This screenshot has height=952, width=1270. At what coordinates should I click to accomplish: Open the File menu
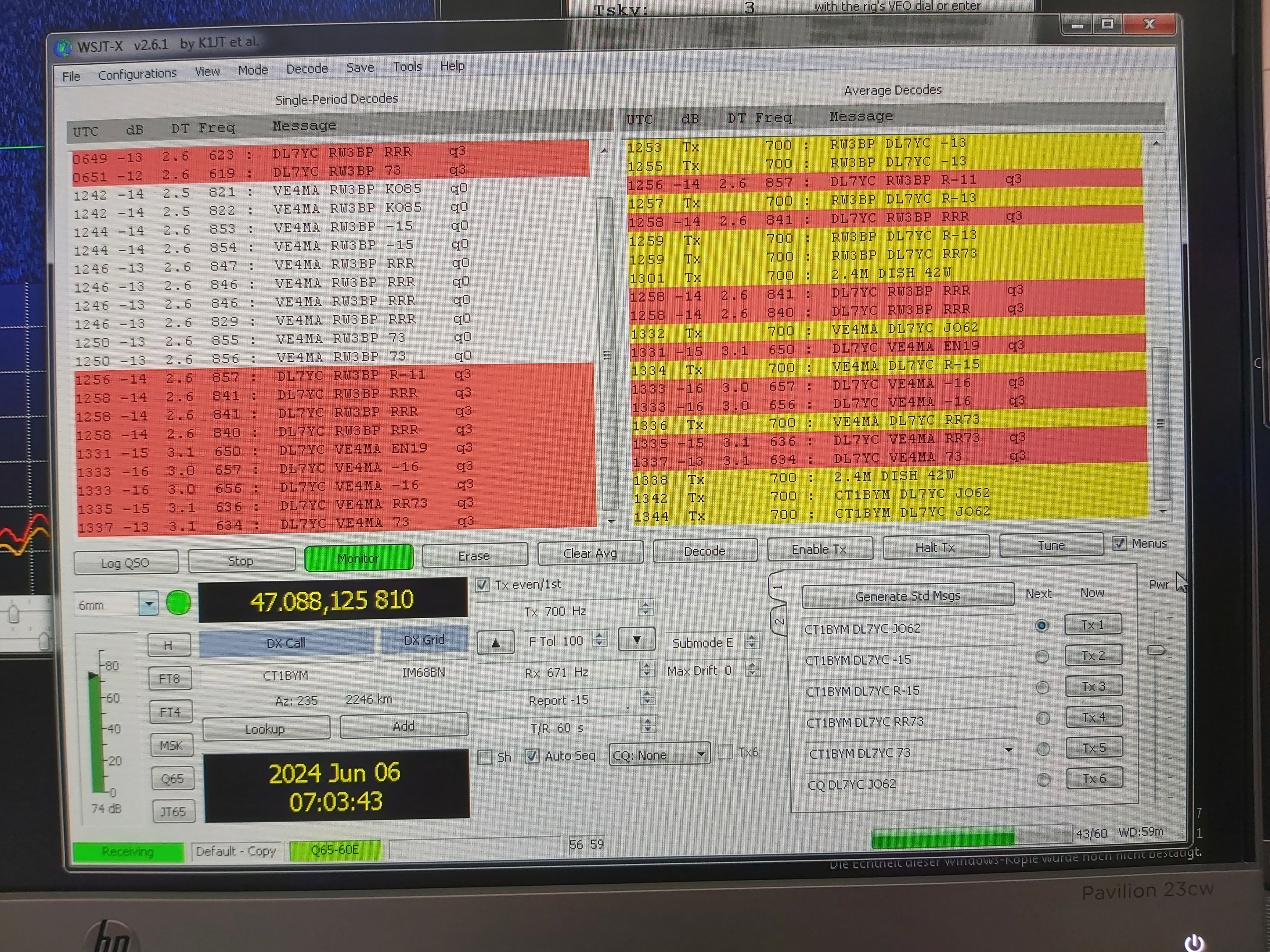(71, 76)
